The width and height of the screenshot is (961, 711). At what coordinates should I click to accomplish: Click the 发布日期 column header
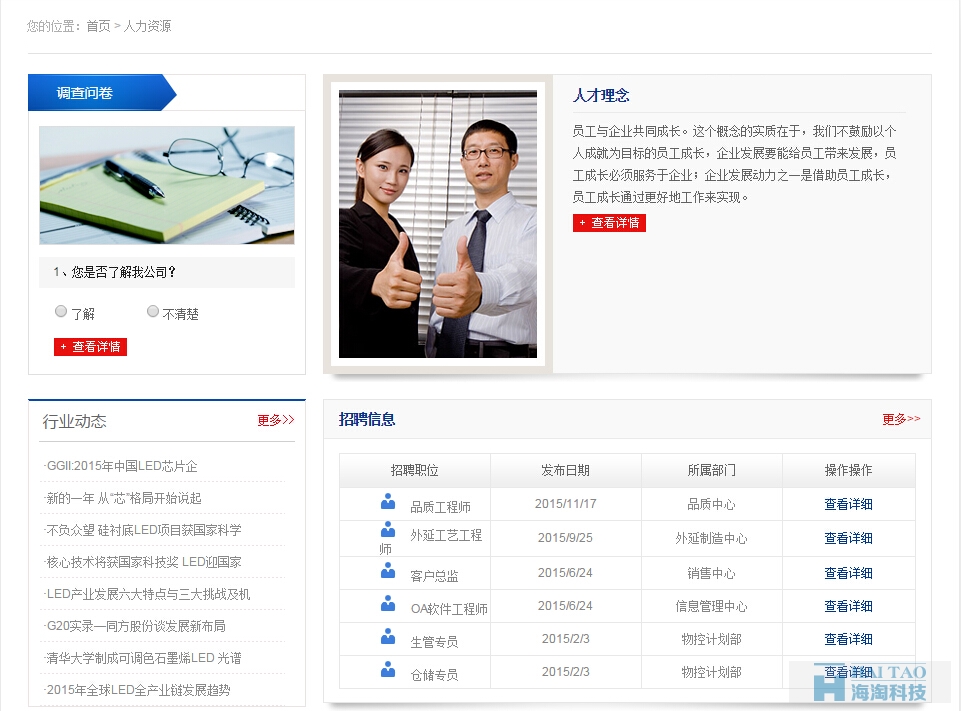point(565,470)
